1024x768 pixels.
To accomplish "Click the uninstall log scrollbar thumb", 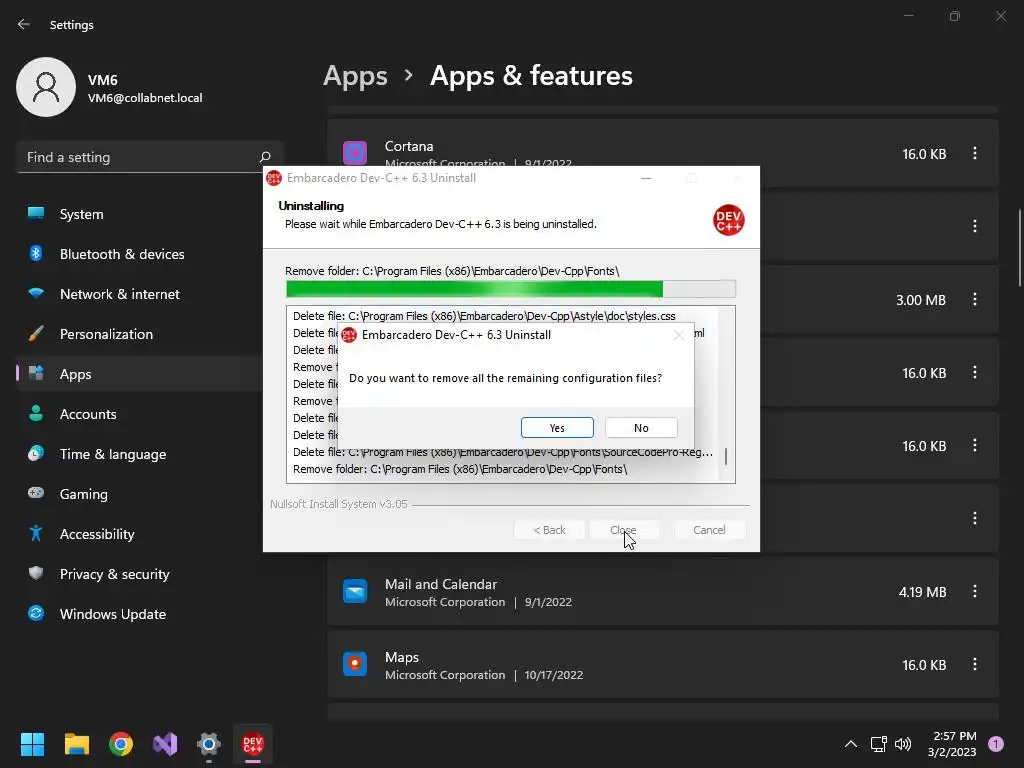I will pos(726,456).
